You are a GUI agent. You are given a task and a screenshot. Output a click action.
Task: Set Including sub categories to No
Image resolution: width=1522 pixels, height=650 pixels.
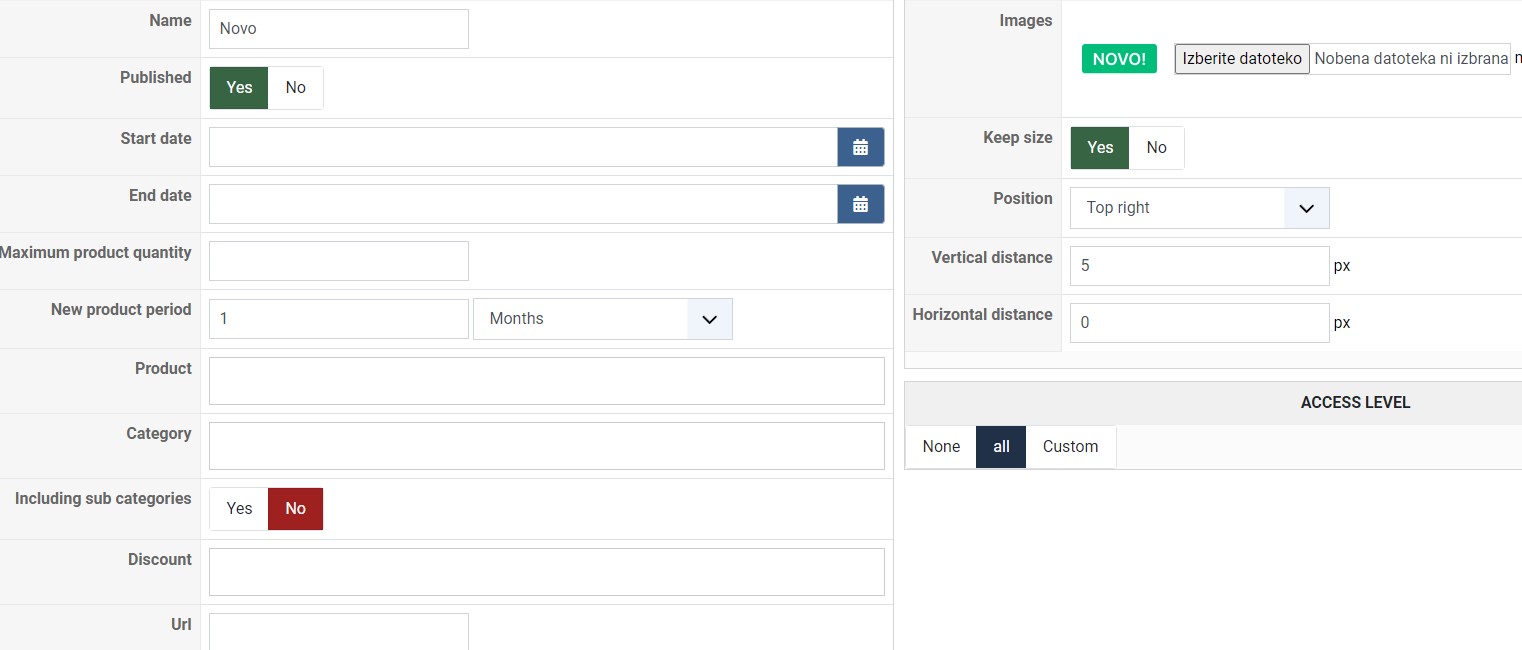(x=295, y=509)
